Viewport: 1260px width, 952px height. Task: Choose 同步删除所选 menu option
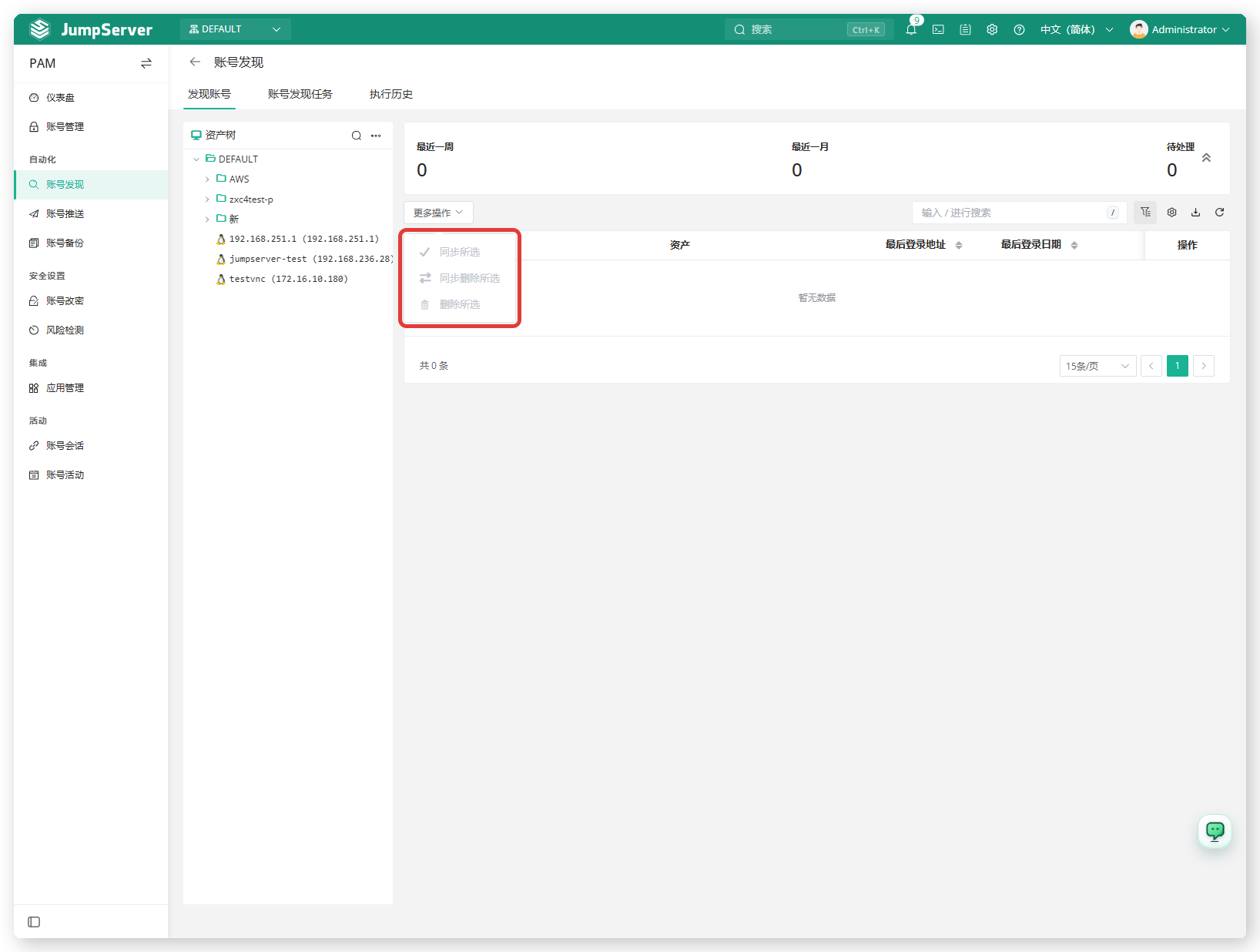[460, 278]
